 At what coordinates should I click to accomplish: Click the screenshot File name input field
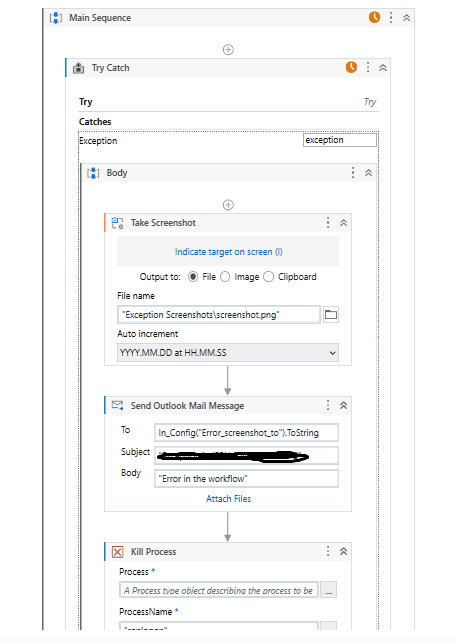[219, 315]
